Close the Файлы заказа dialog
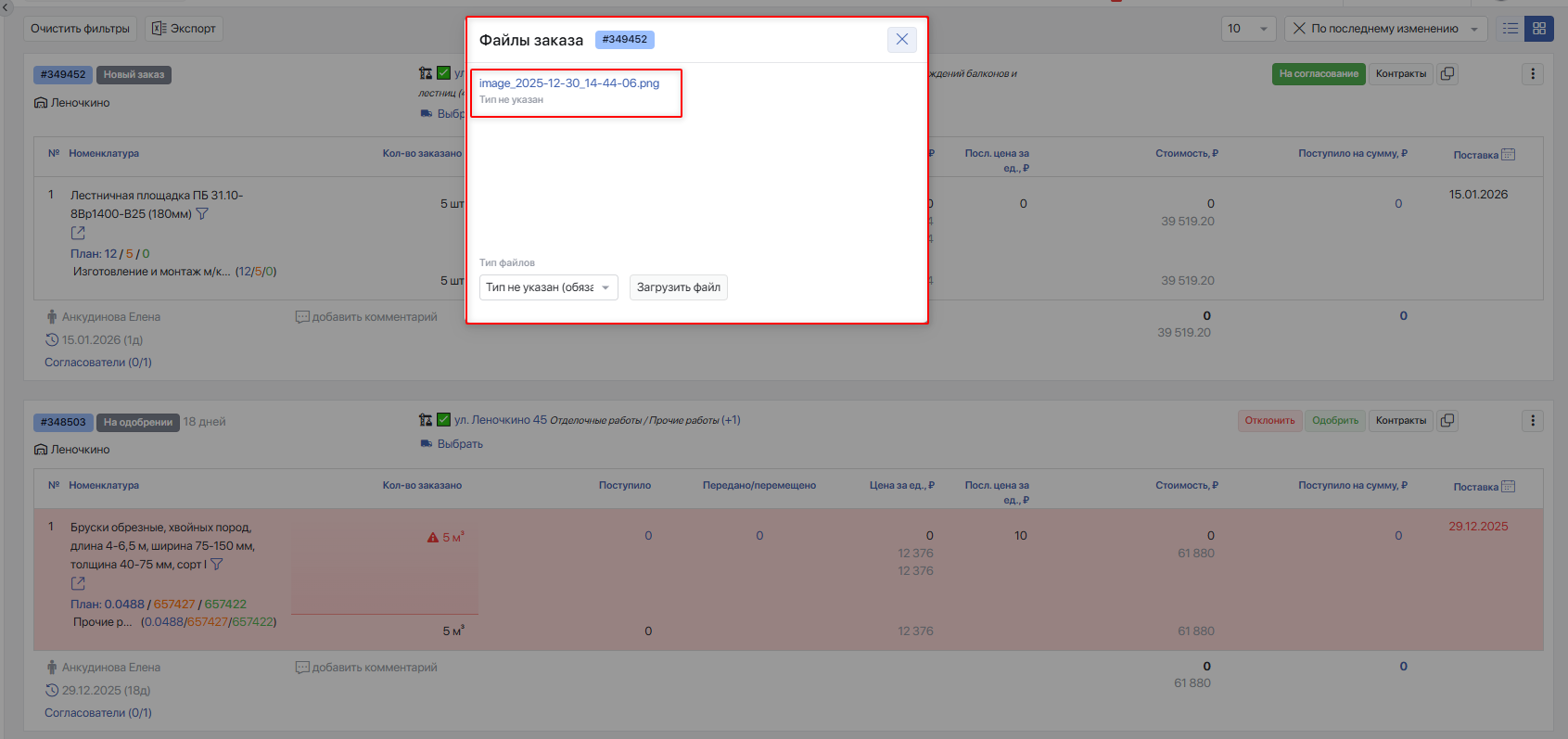The height and width of the screenshot is (739, 1568). pos(902,39)
